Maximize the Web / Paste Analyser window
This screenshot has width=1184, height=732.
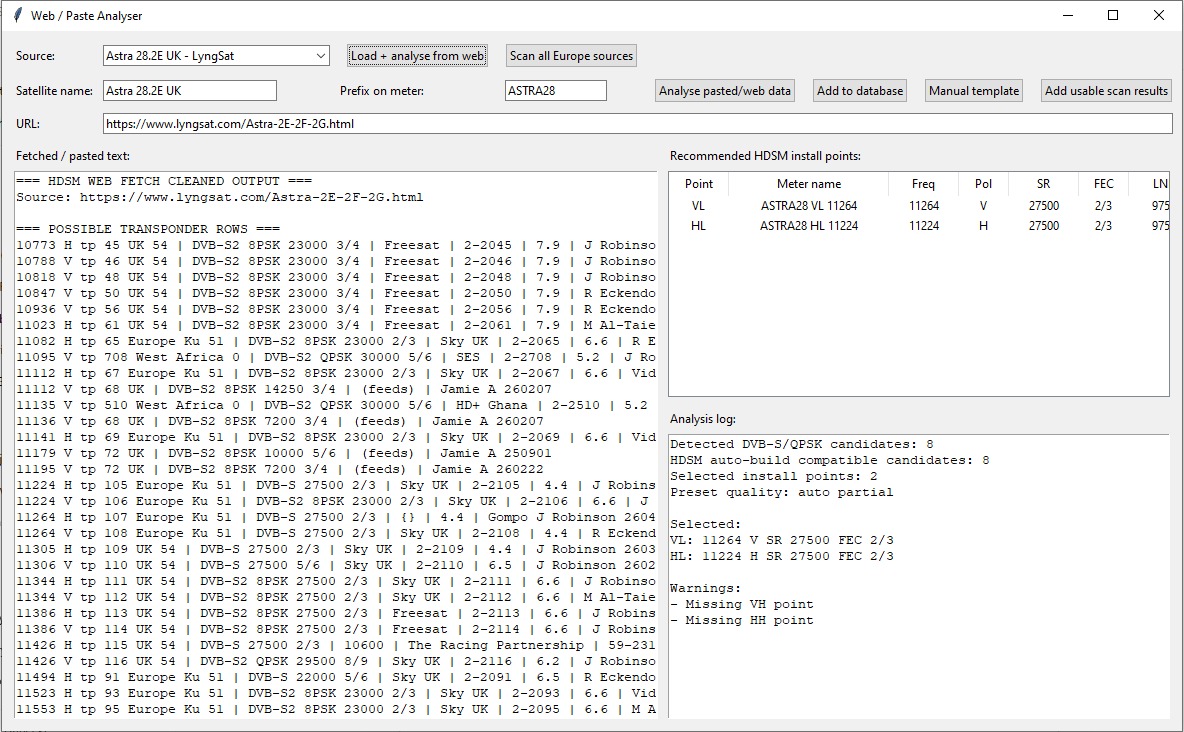1113,15
